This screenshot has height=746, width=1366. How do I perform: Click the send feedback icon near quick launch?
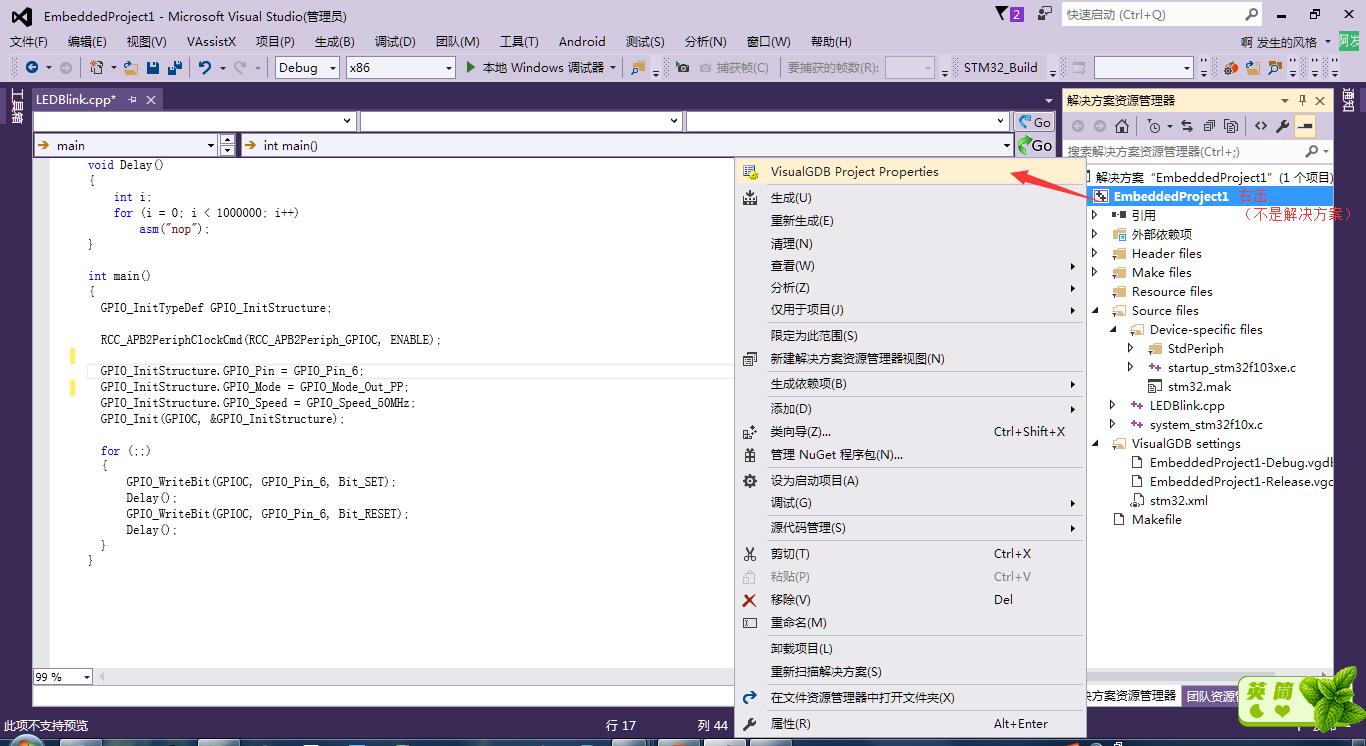click(x=1045, y=14)
